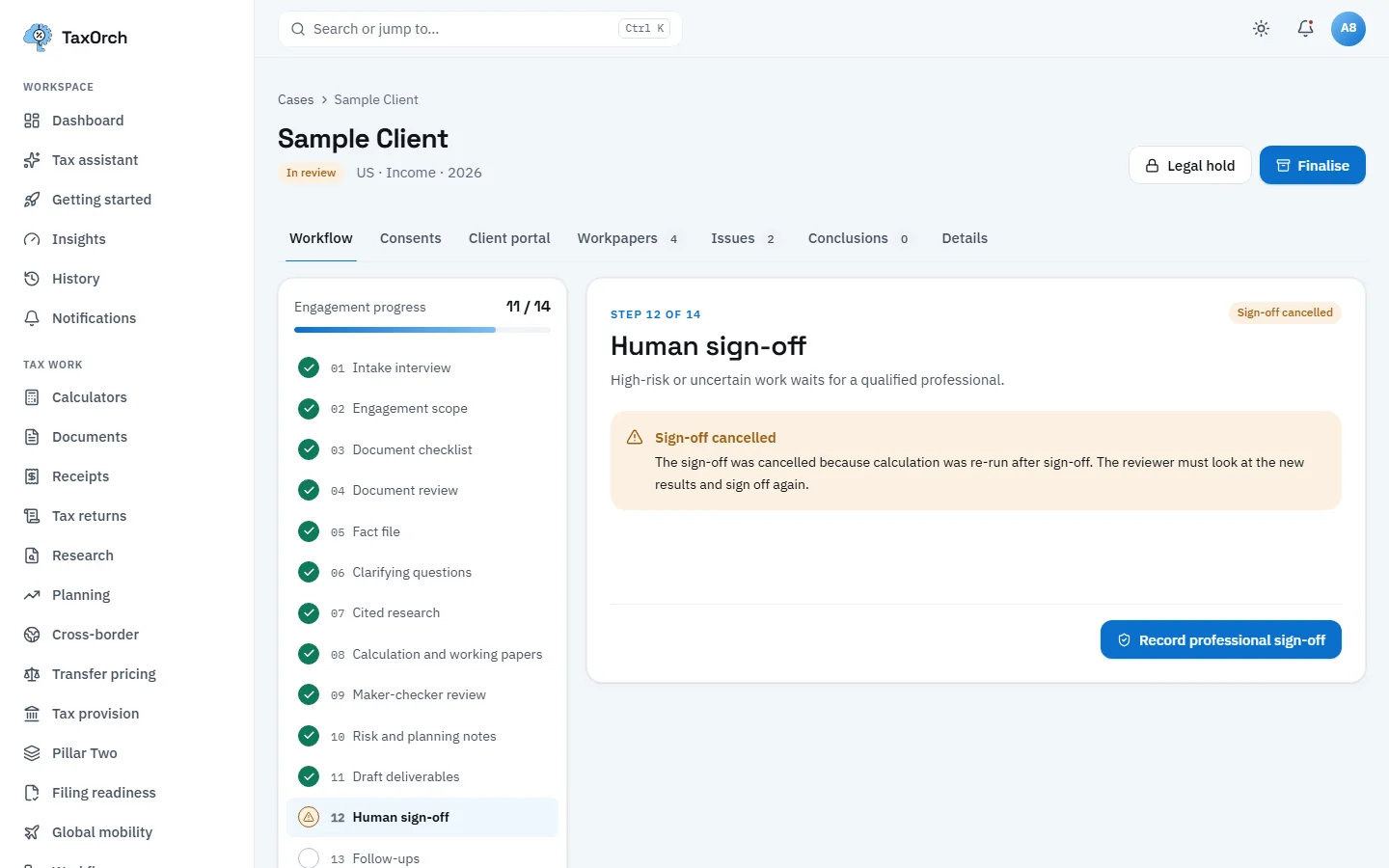
Task: Click Record professional sign-off button
Action: tap(1221, 639)
